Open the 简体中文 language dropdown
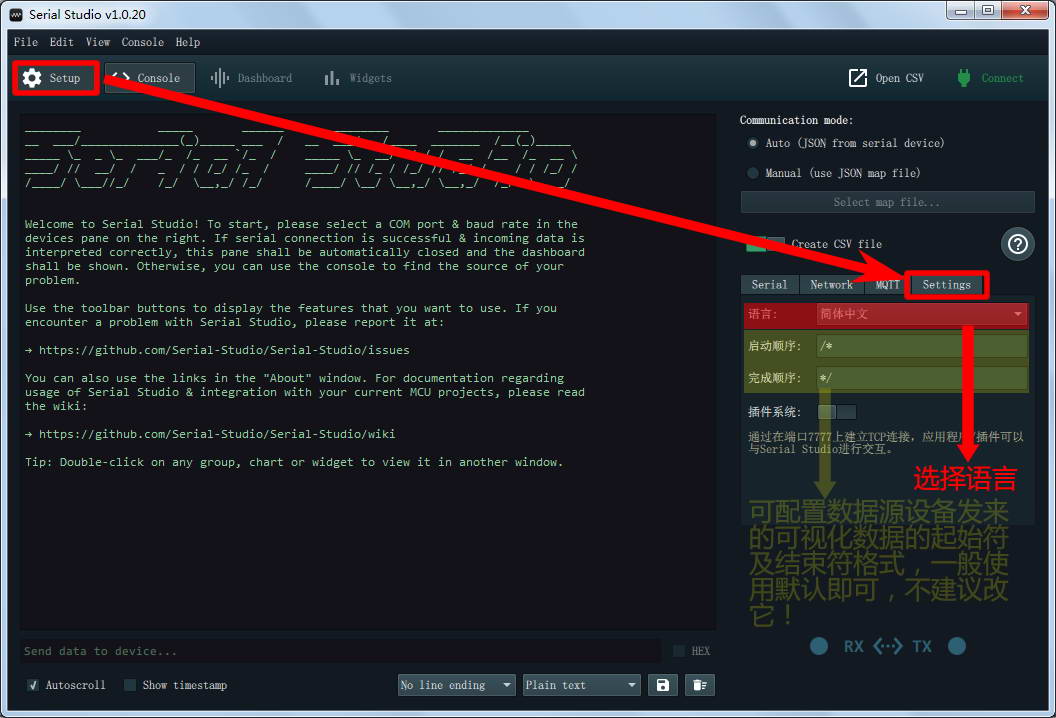 [x=922, y=314]
